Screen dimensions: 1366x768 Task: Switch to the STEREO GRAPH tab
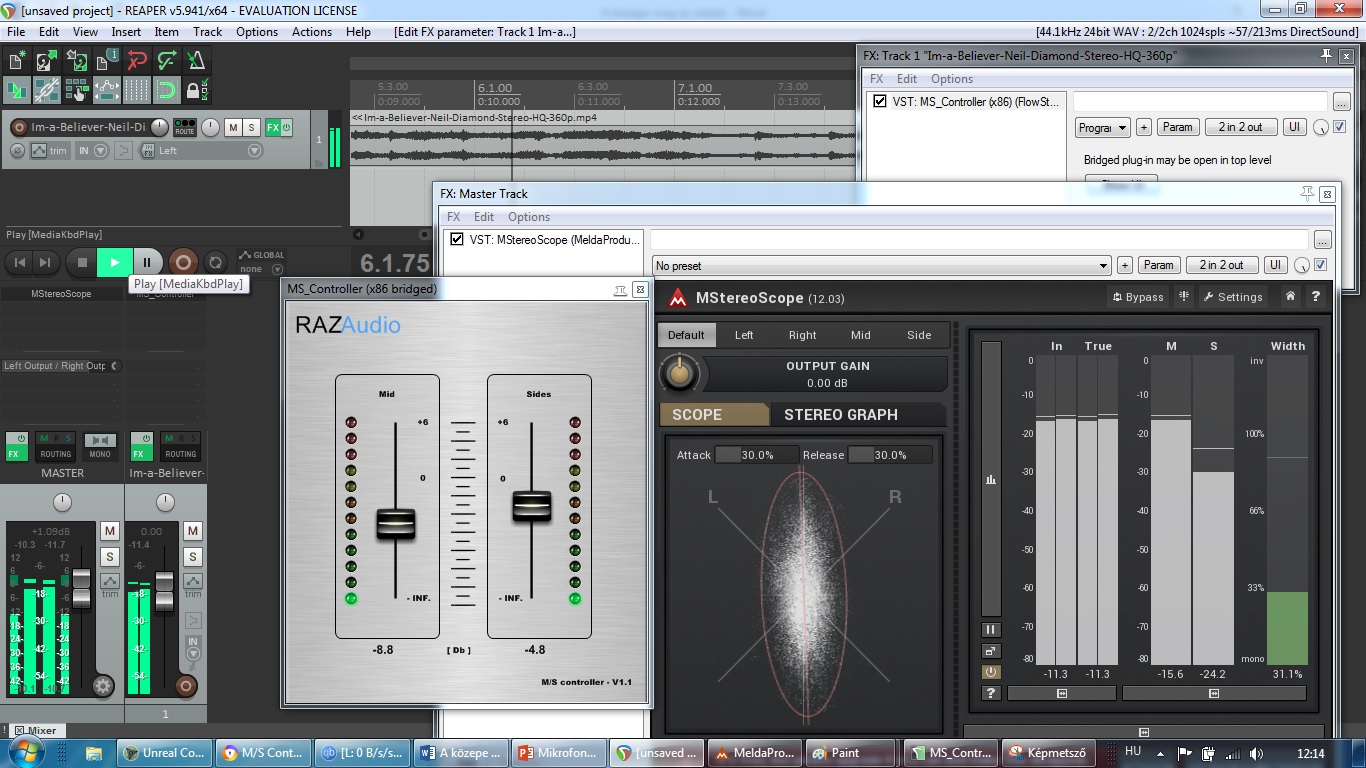[x=840, y=415]
